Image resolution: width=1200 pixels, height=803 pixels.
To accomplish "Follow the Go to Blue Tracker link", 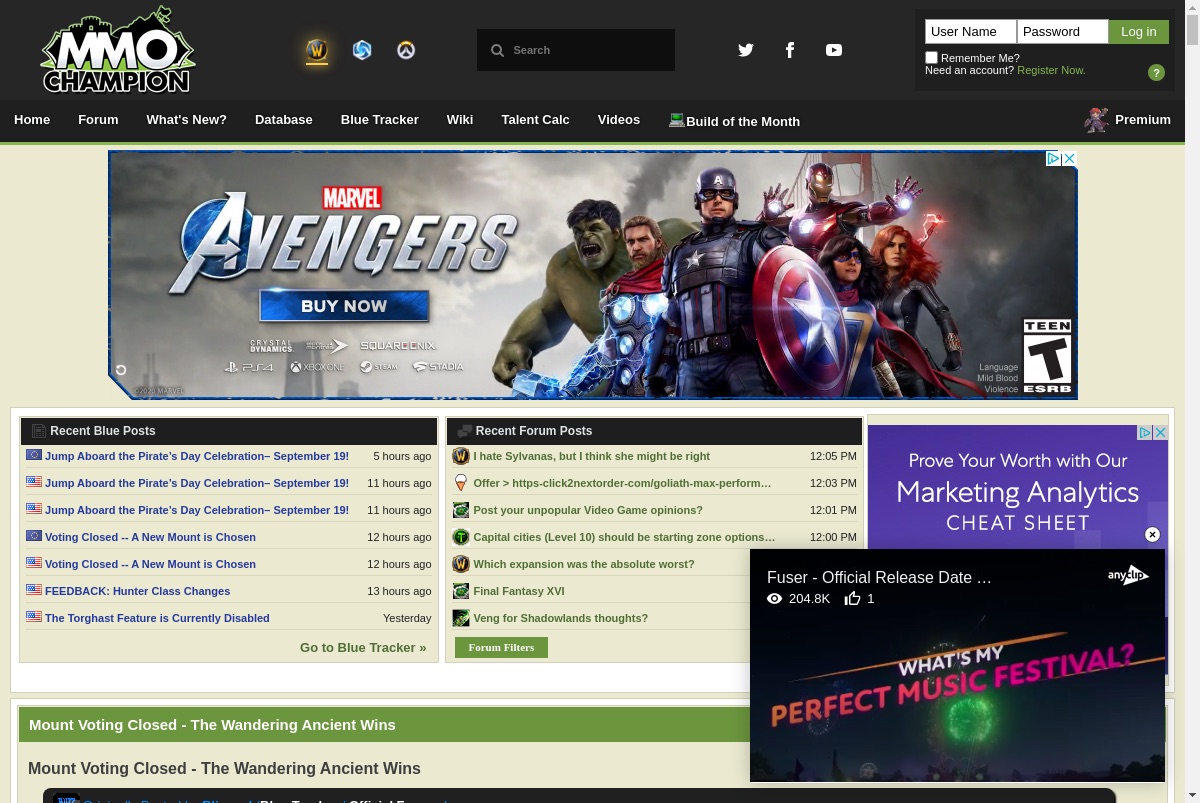I will coord(363,647).
